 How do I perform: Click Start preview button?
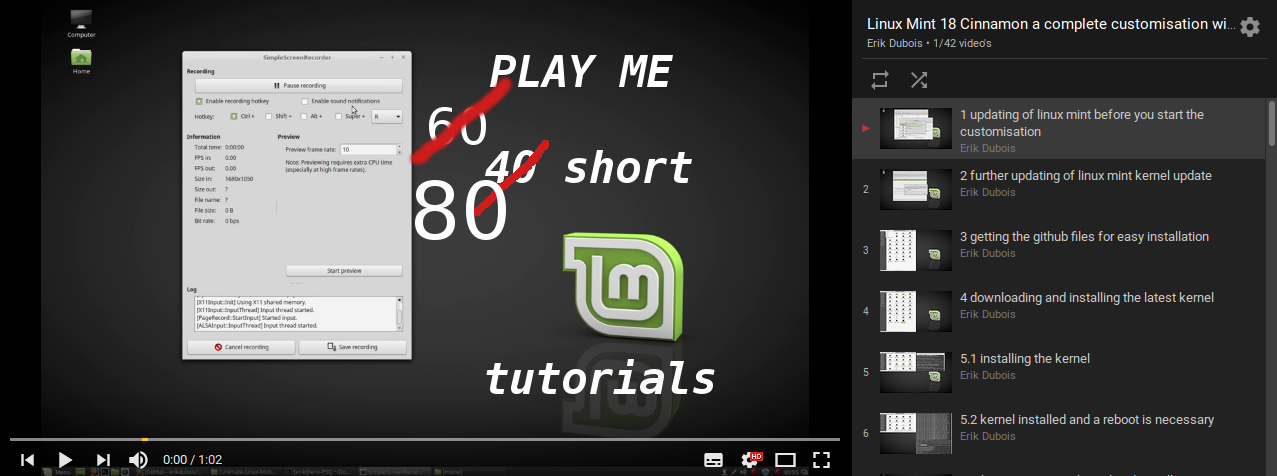point(344,270)
